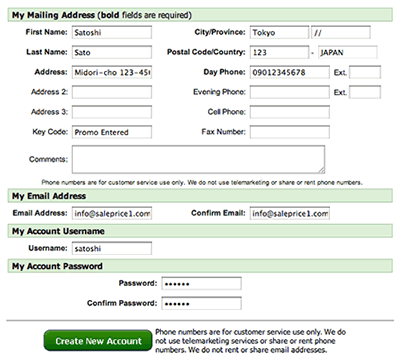
Task: Click the empty Cell Phone field
Action: click(290, 112)
